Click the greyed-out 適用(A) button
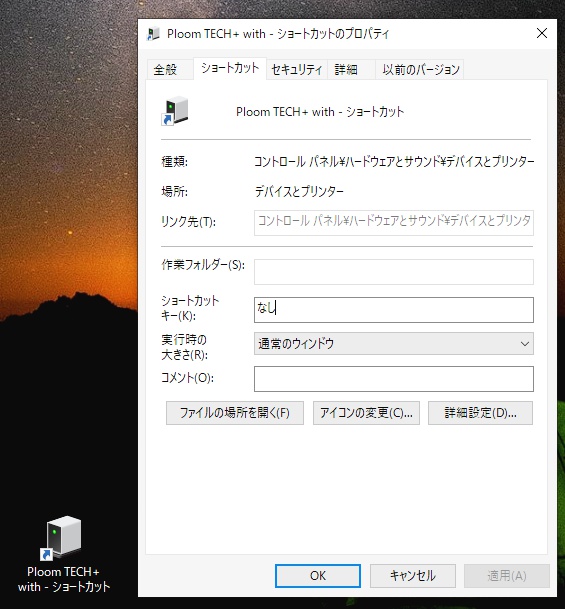 (507, 576)
